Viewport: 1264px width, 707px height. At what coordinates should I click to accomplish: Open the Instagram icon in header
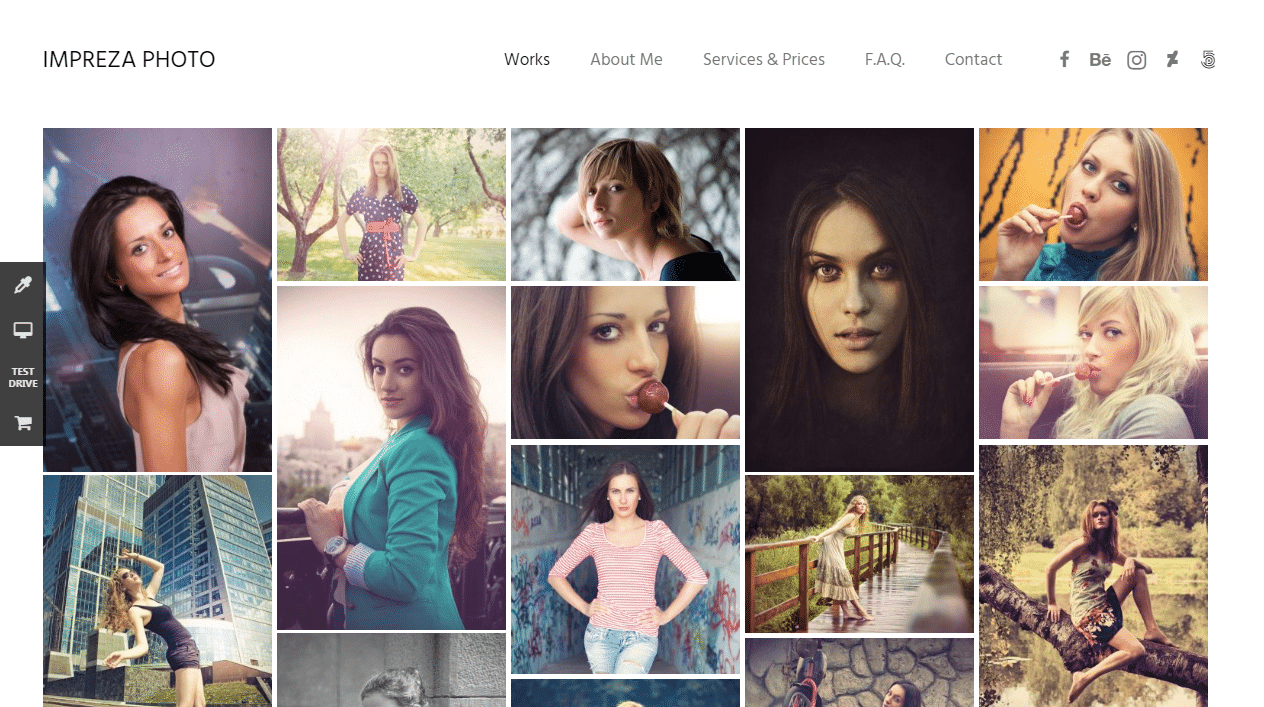(x=1136, y=60)
